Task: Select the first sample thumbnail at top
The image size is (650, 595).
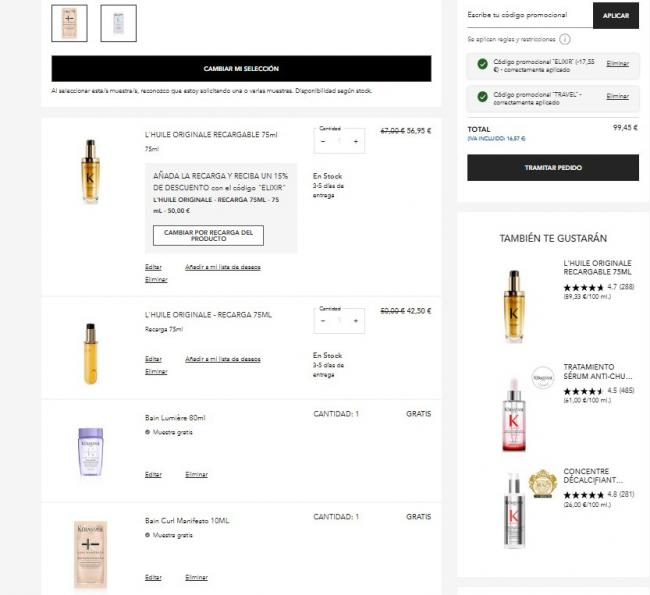Action: click(x=69, y=23)
